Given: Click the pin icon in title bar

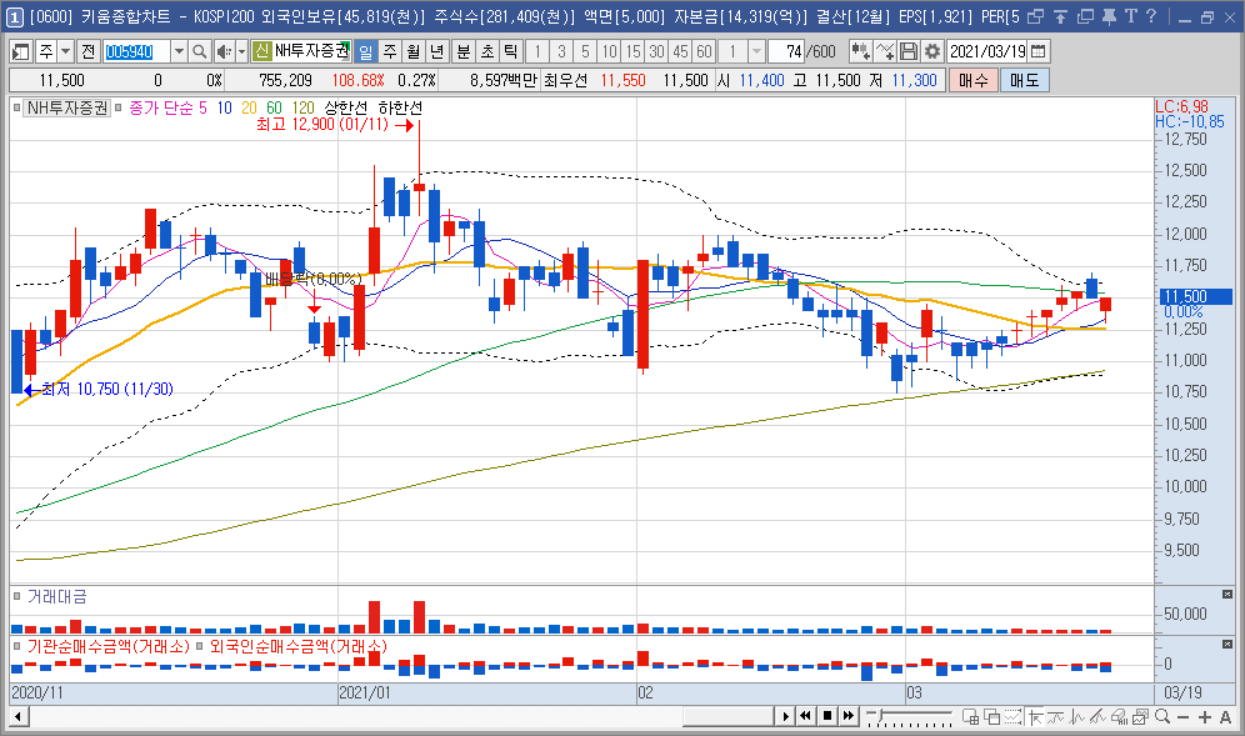Looking at the screenshot, I should (x=1108, y=16).
